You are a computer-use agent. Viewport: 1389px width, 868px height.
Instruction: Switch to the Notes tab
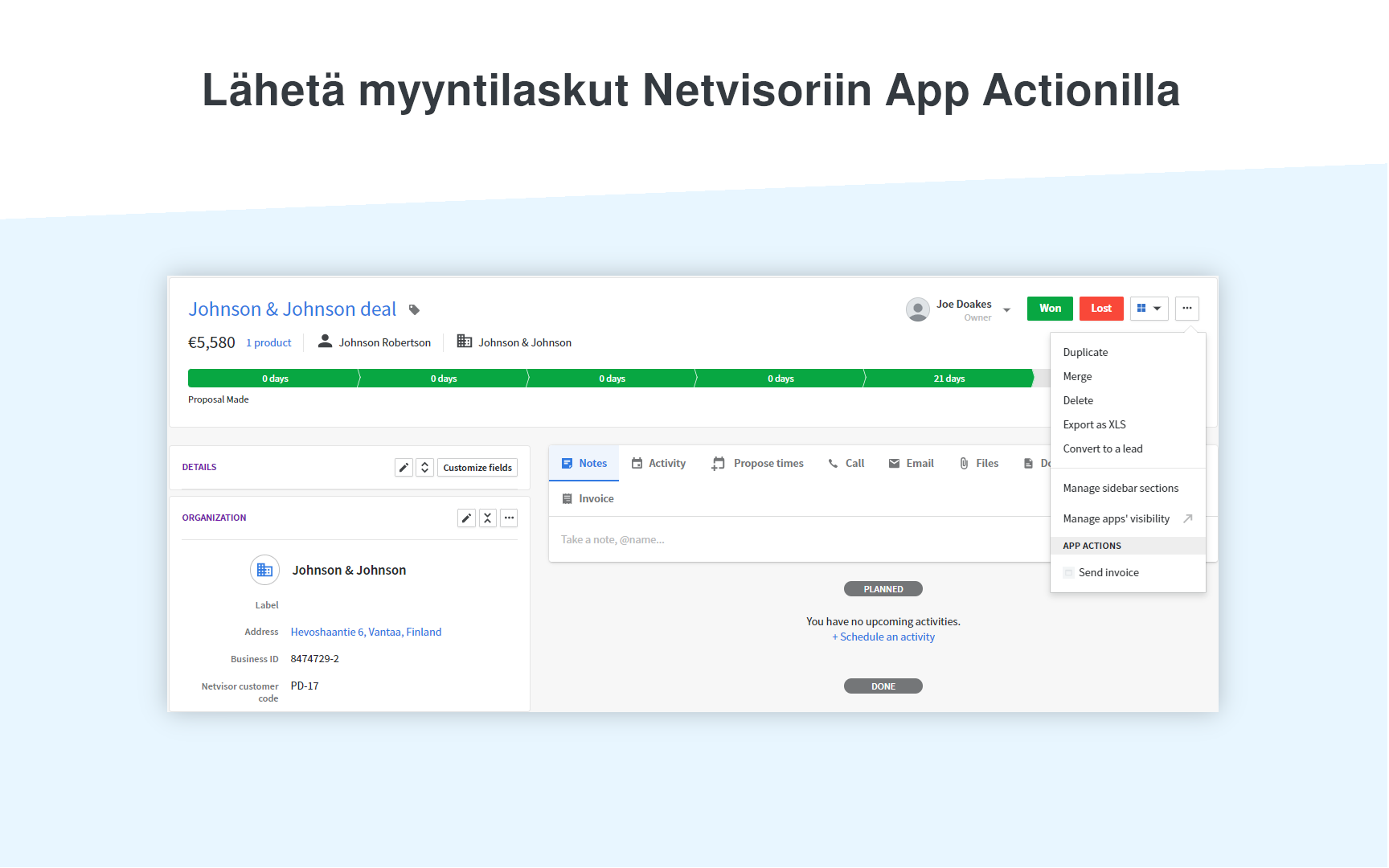[584, 464]
